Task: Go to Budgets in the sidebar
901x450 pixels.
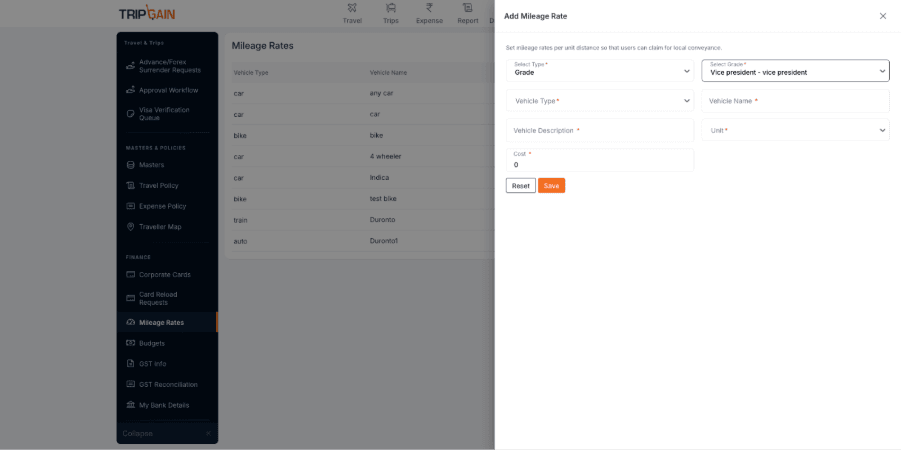Action: click(152, 343)
